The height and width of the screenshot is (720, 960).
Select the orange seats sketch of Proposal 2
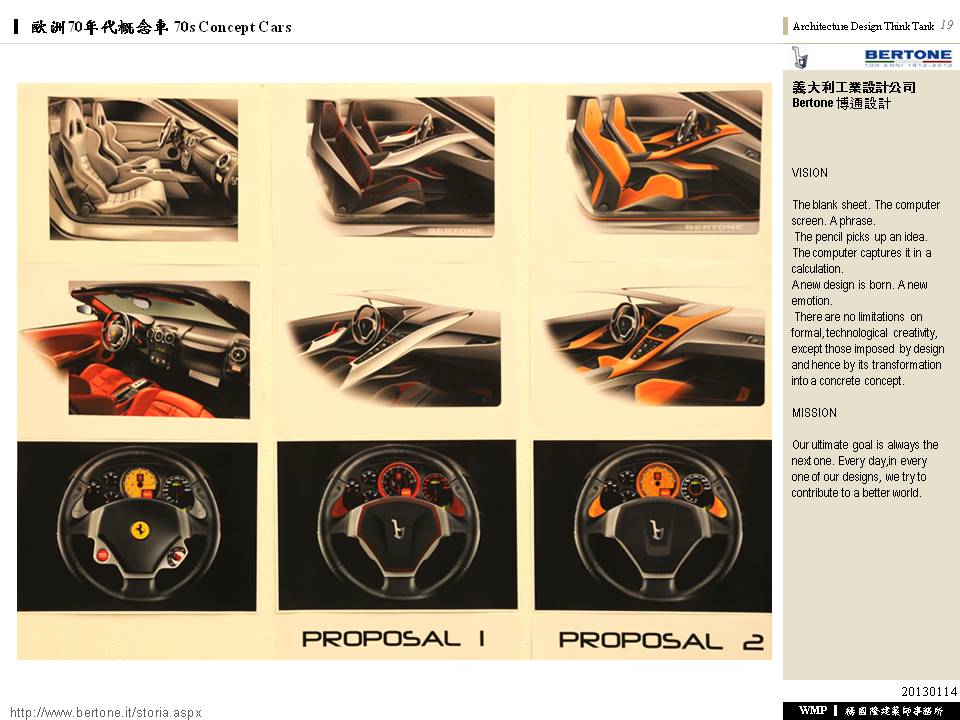point(664,163)
